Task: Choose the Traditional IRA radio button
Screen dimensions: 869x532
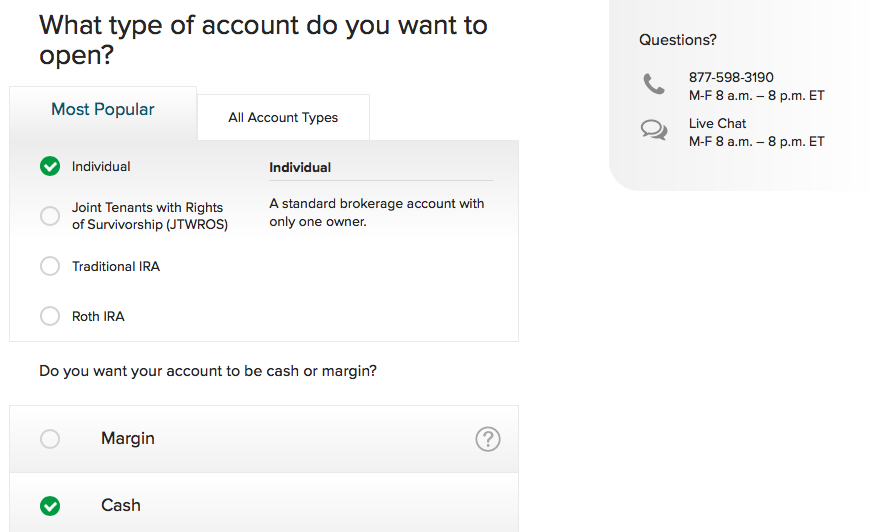Action: click(x=50, y=266)
